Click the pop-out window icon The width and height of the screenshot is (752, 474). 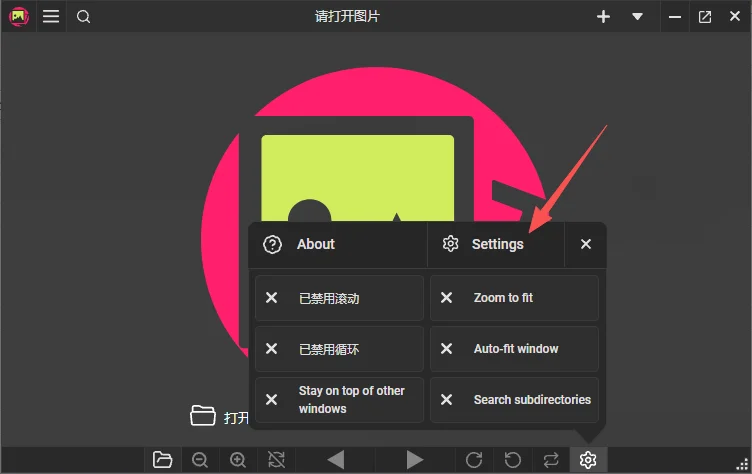click(x=705, y=17)
